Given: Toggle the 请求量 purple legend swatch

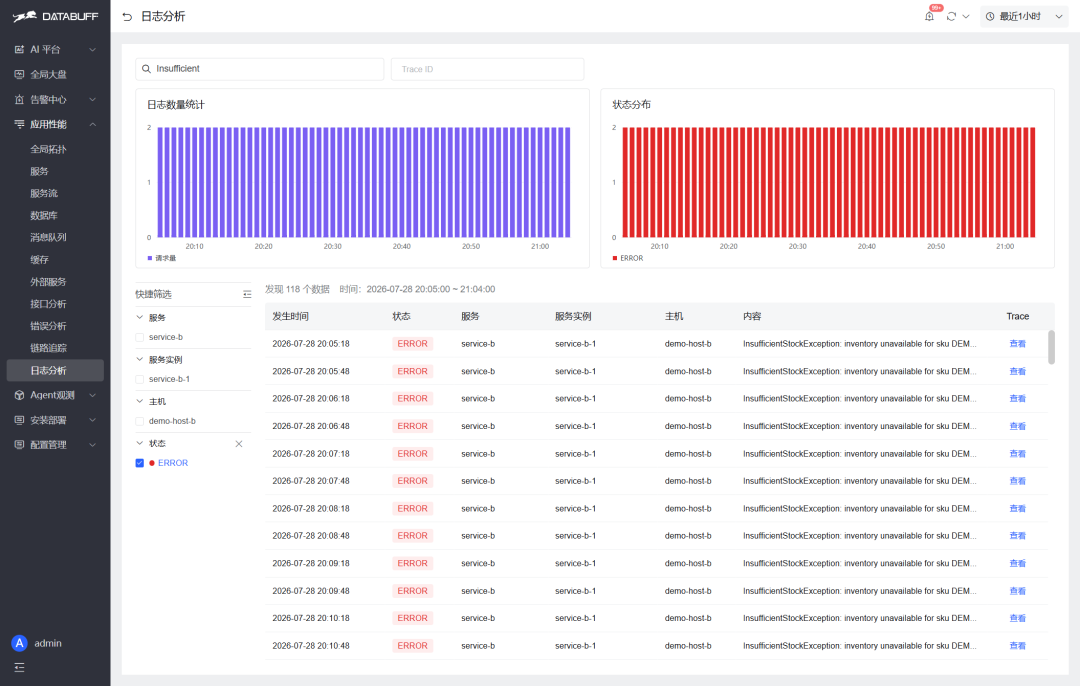Looking at the screenshot, I should [x=150, y=258].
